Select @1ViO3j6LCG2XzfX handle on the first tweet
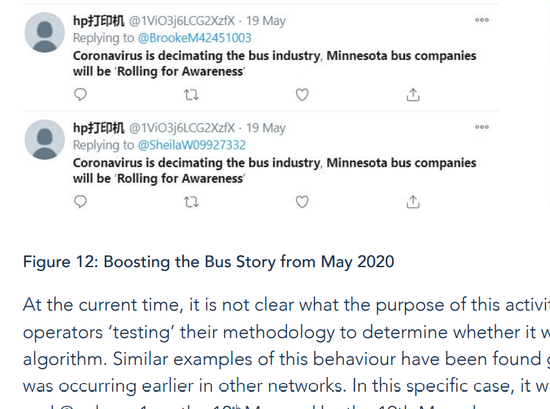The image size is (550, 409). point(182,21)
